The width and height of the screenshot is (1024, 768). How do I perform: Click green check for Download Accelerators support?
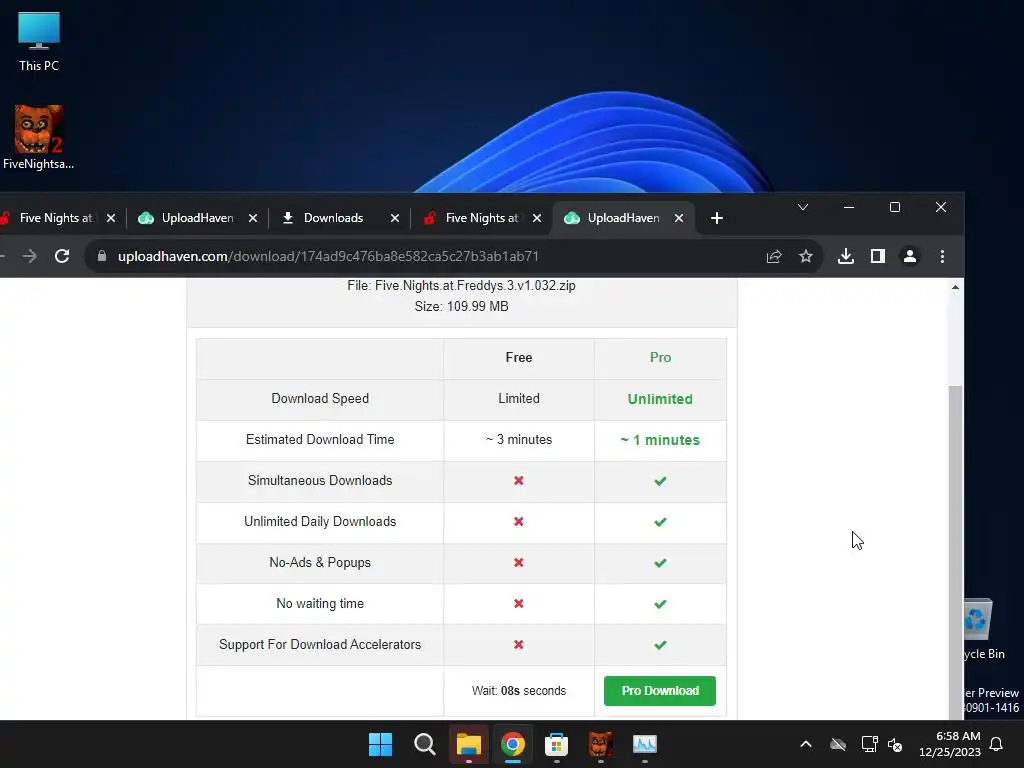pyautogui.click(x=660, y=645)
